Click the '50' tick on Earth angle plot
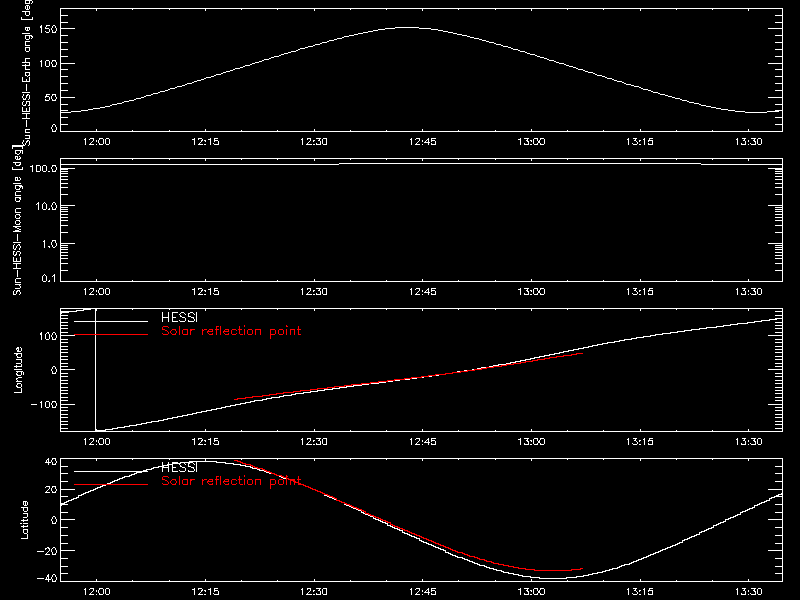800x600 pixels. click(x=51, y=97)
